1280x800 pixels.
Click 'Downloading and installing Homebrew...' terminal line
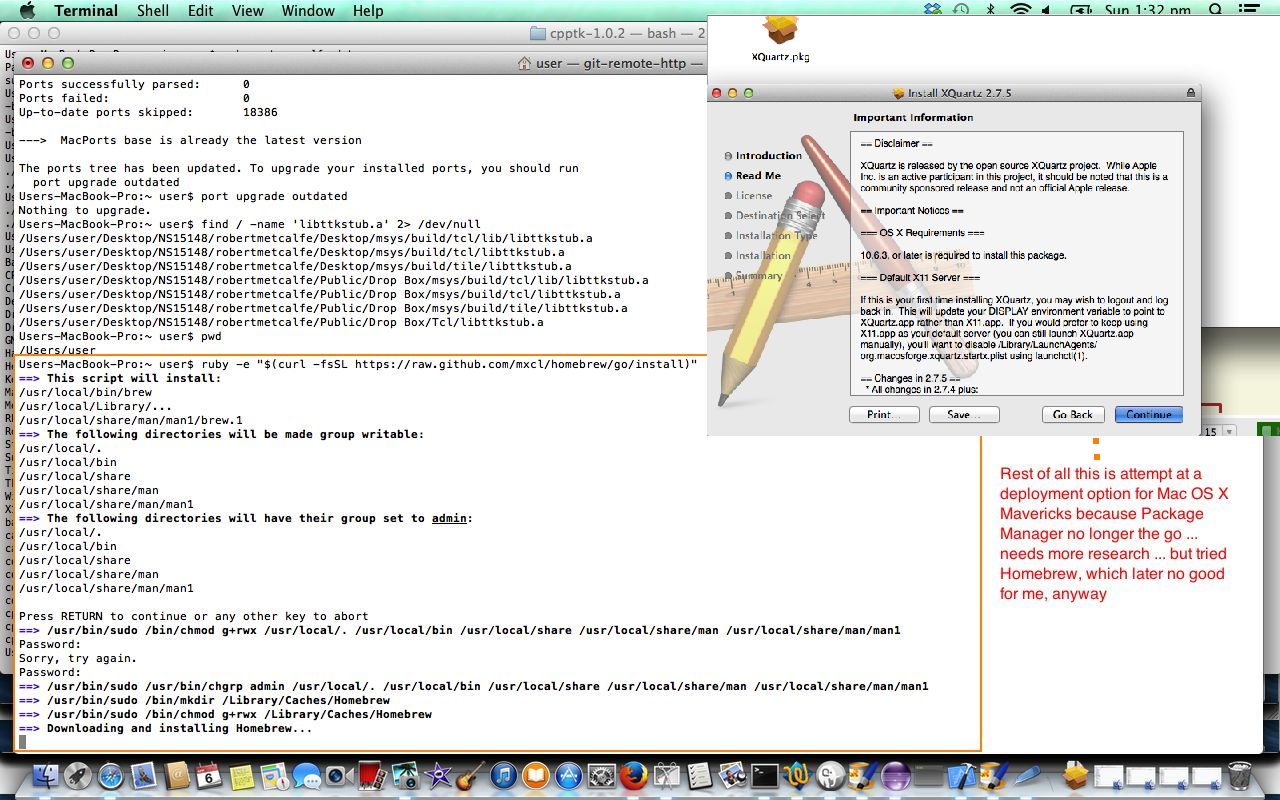[x=165, y=729]
